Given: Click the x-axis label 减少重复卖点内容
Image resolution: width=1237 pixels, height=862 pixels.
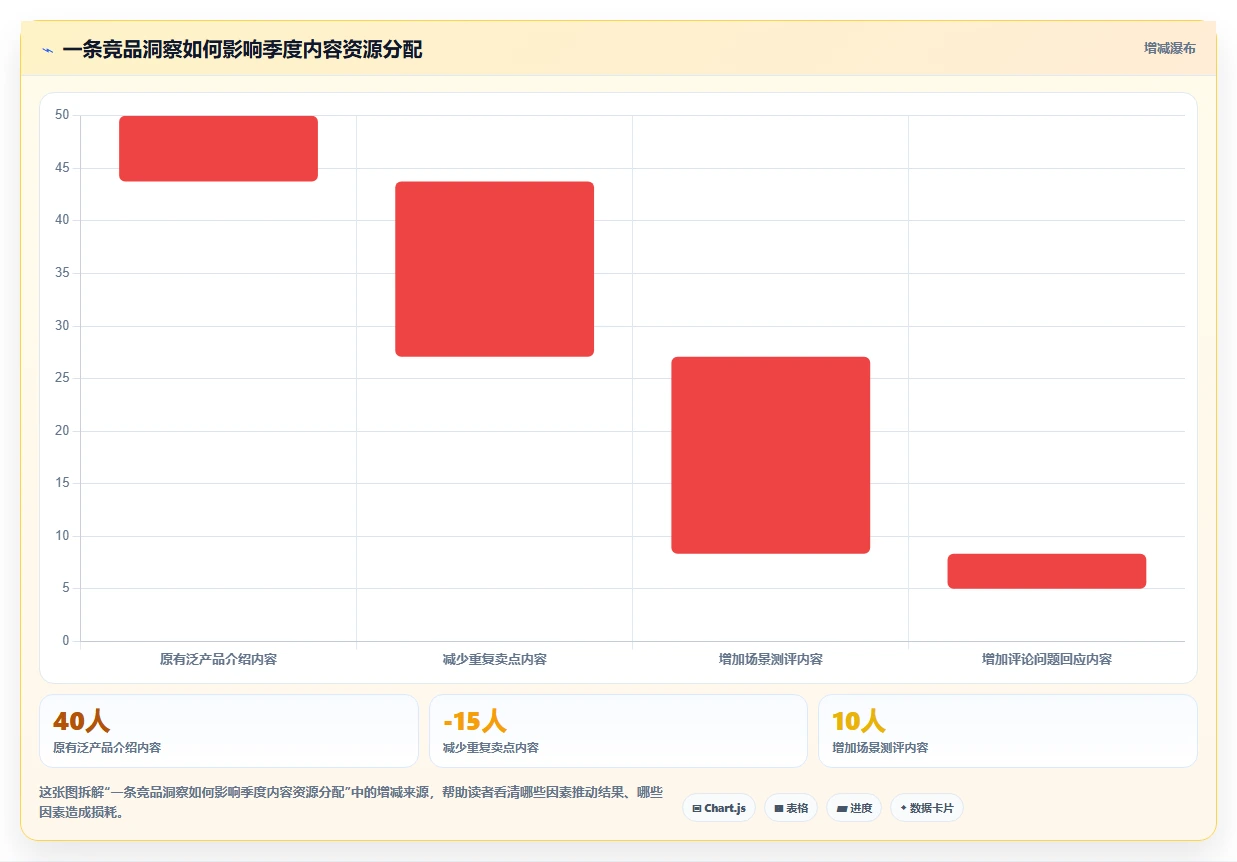Looking at the screenshot, I should (494, 660).
